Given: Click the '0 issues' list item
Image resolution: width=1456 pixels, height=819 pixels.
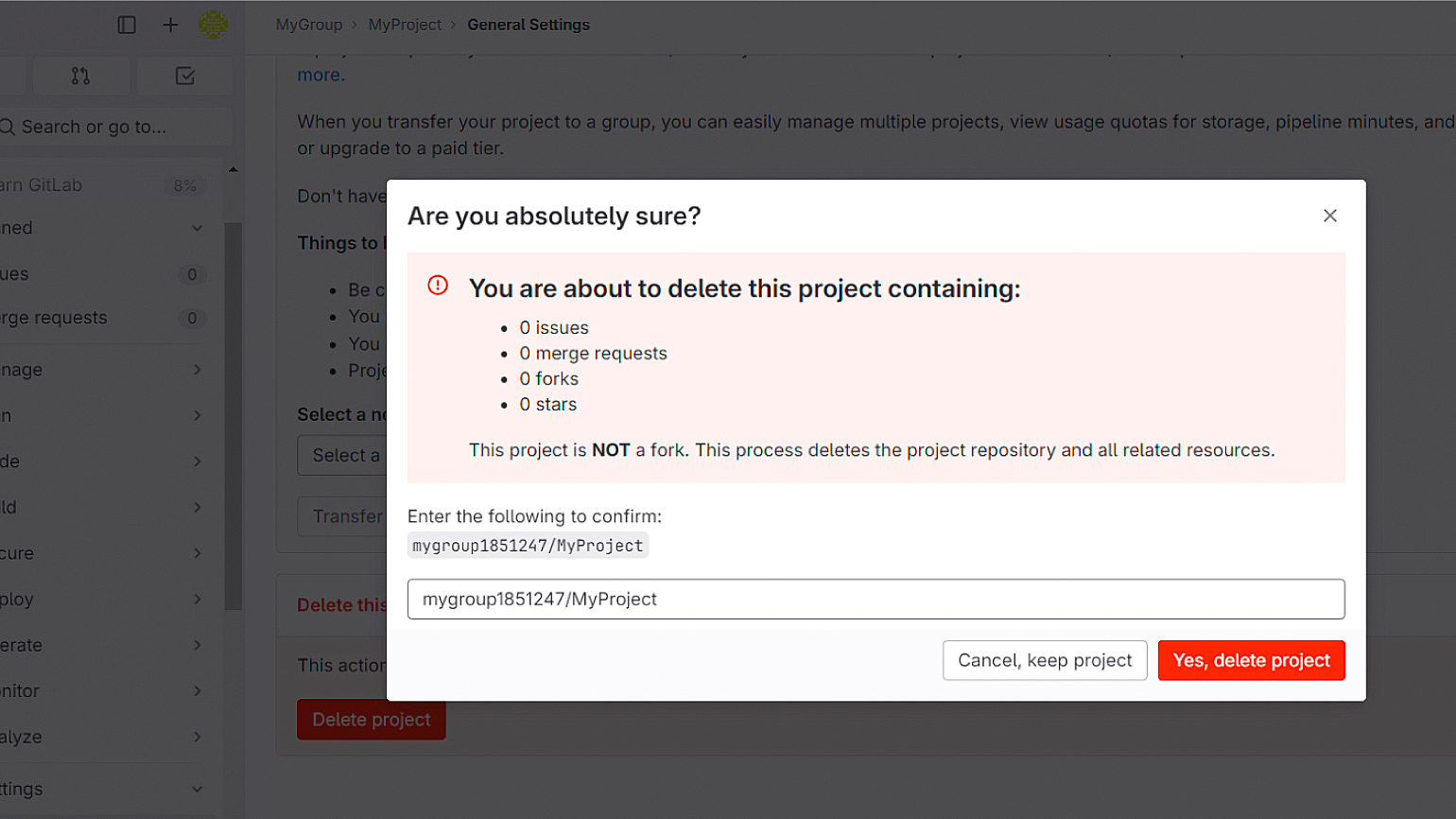Looking at the screenshot, I should (554, 327).
